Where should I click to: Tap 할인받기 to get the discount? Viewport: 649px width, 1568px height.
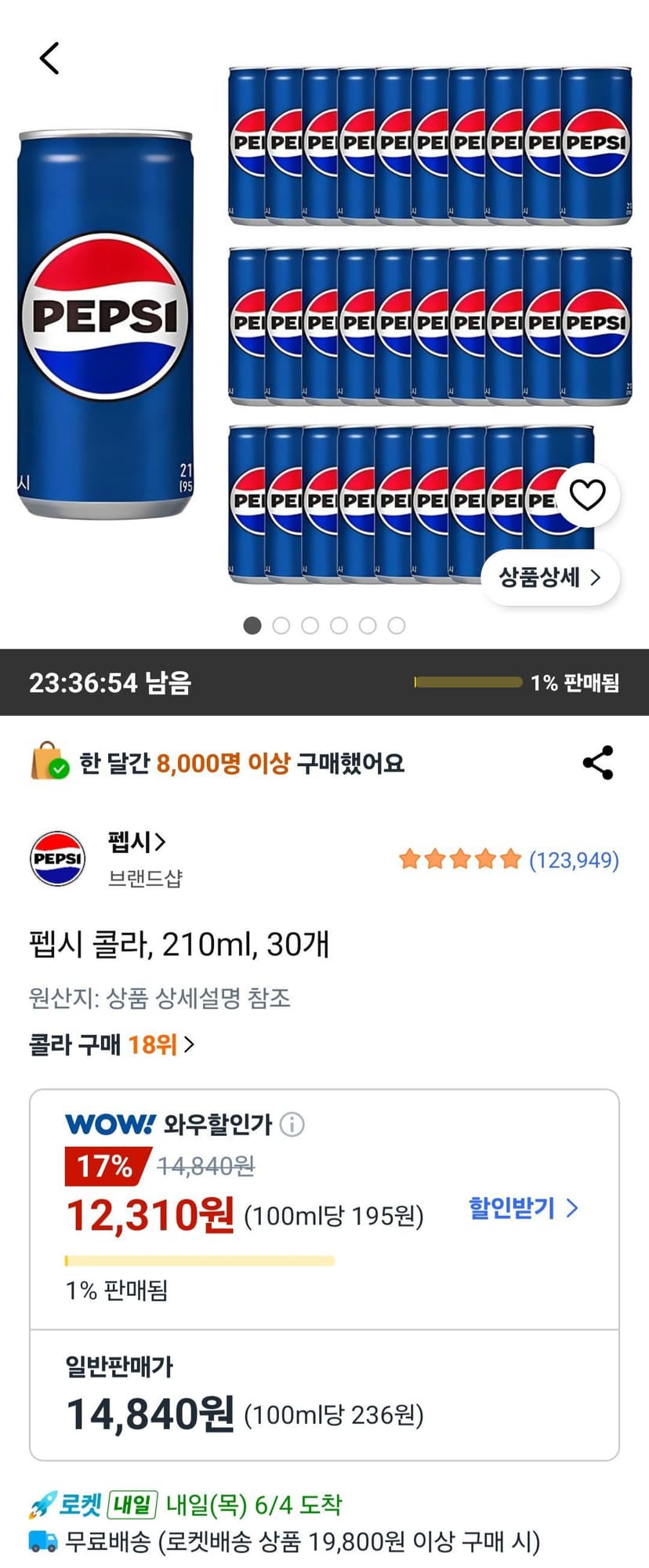coord(524,1207)
